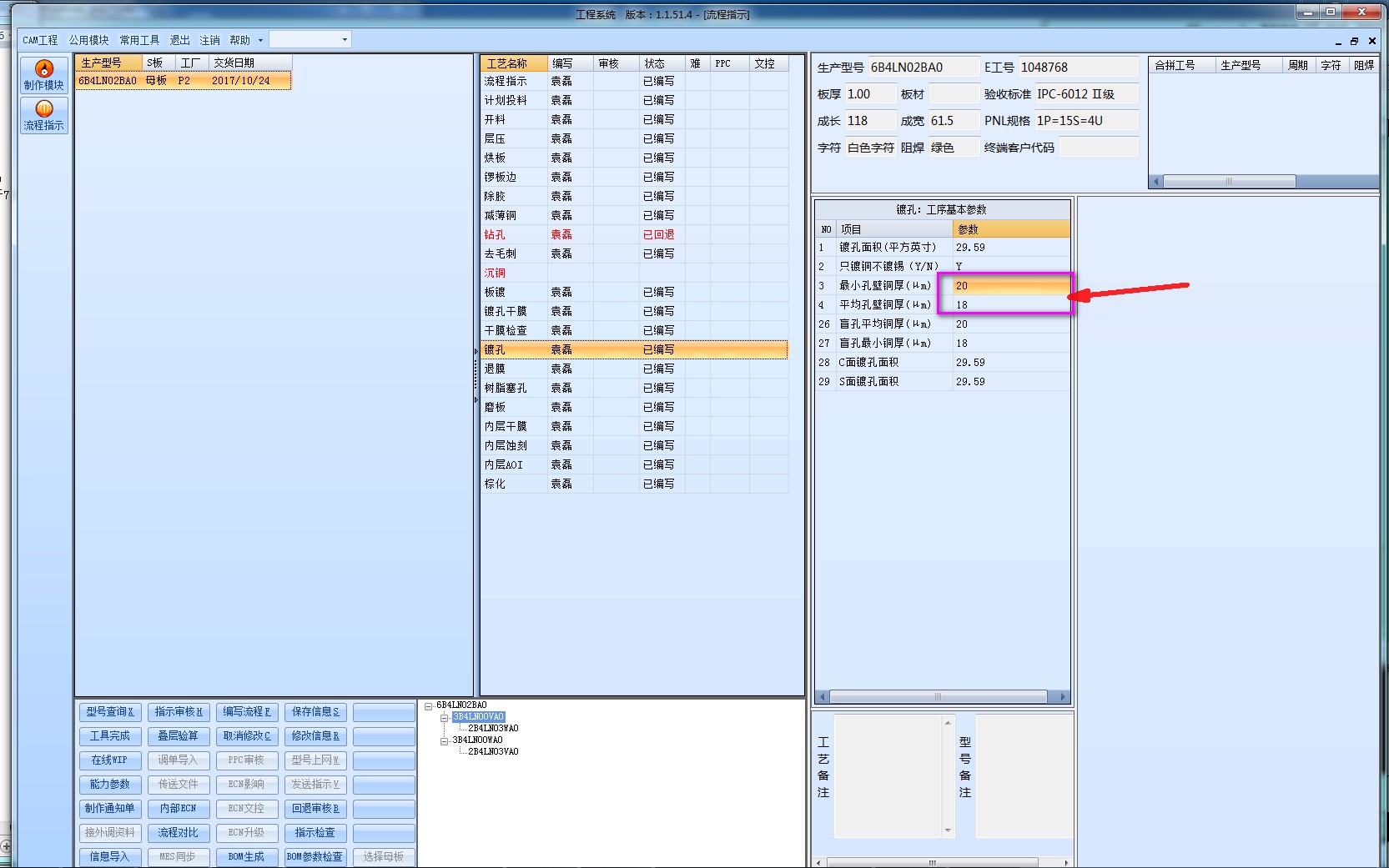The height and width of the screenshot is (868, 1389).
Task: Click the 镀孔面积 parameter value 29.59
Action: pyautogui.click(x=1011, y=248)
